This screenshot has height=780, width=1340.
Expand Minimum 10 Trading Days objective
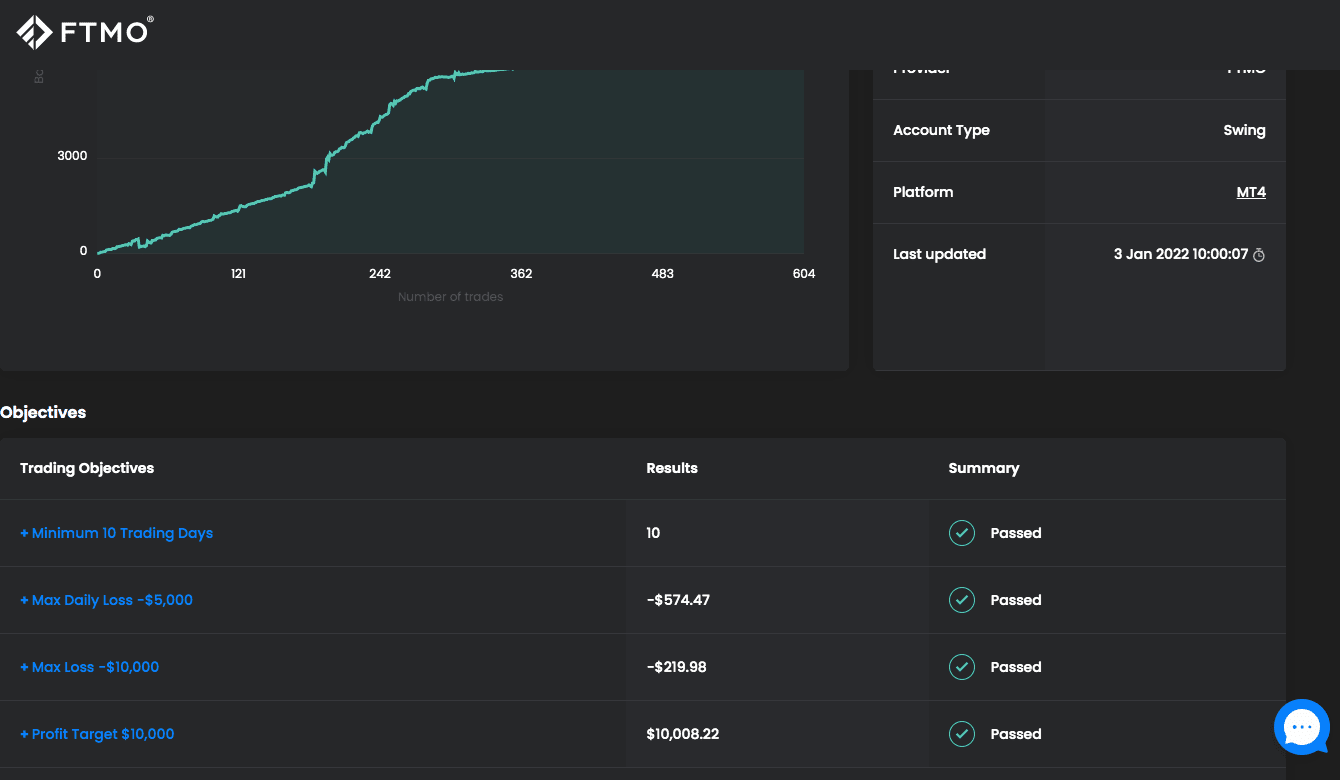point(116,533)
